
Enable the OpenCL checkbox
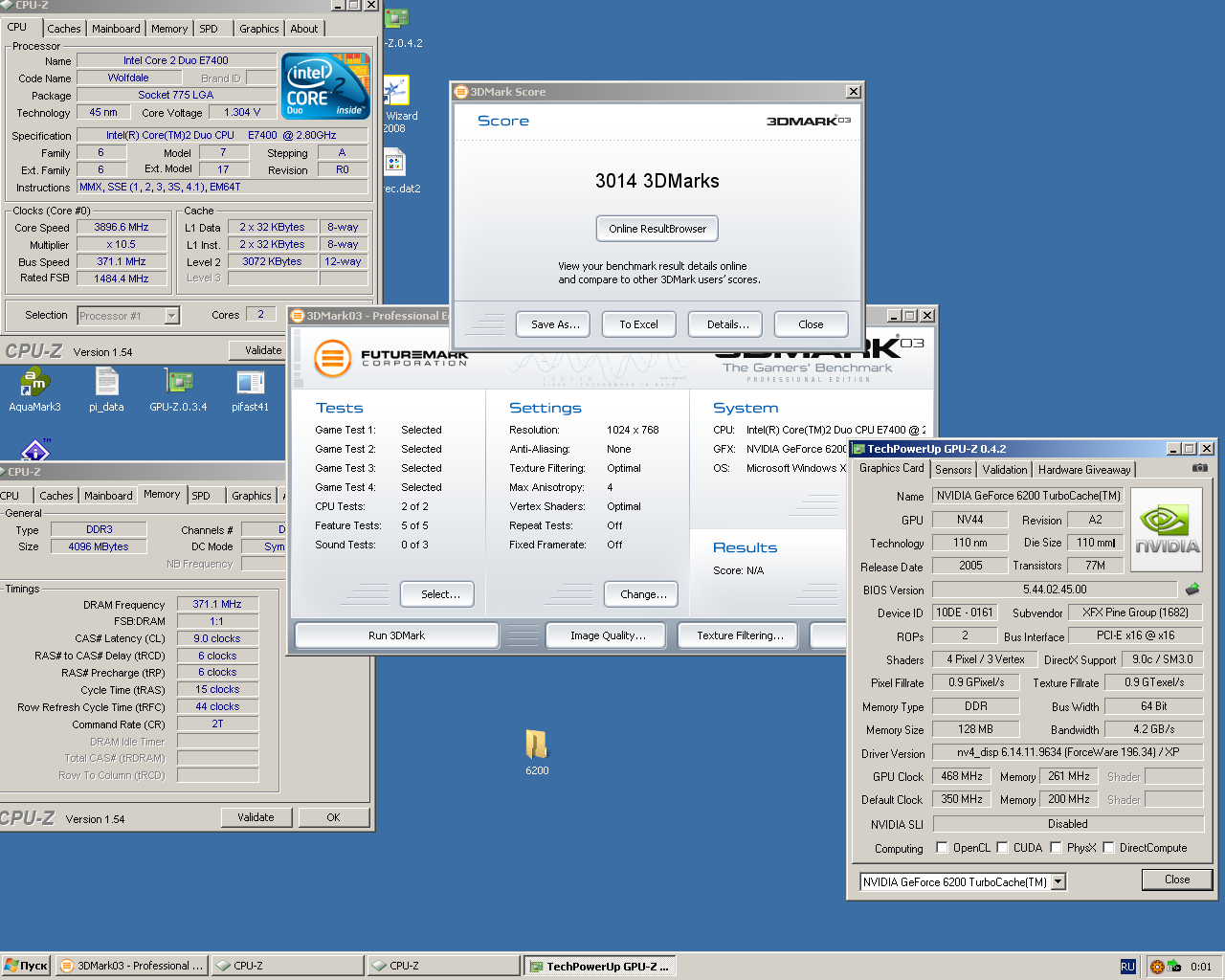click(x=942, y=847)
